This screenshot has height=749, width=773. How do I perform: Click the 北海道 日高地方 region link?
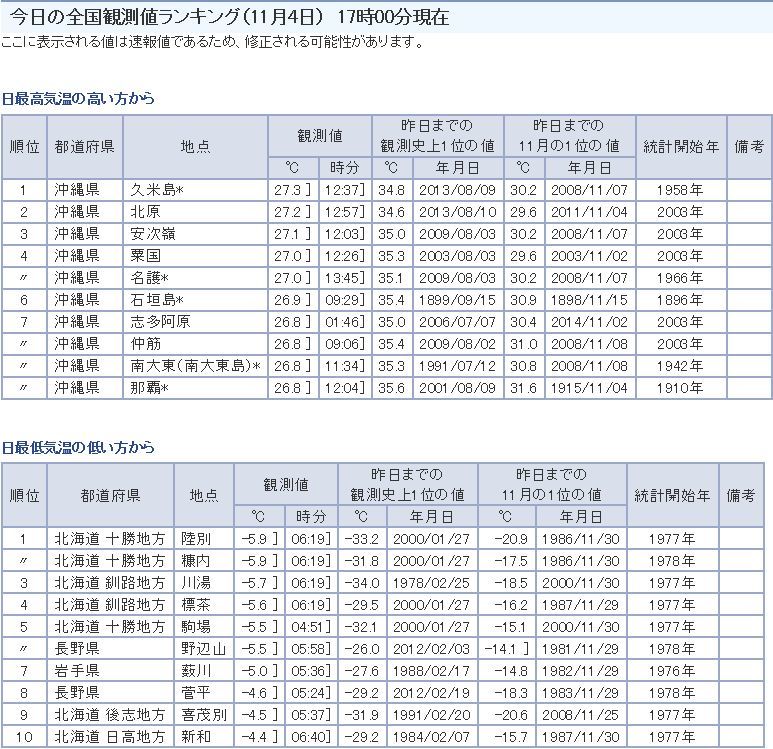[109, 737]
